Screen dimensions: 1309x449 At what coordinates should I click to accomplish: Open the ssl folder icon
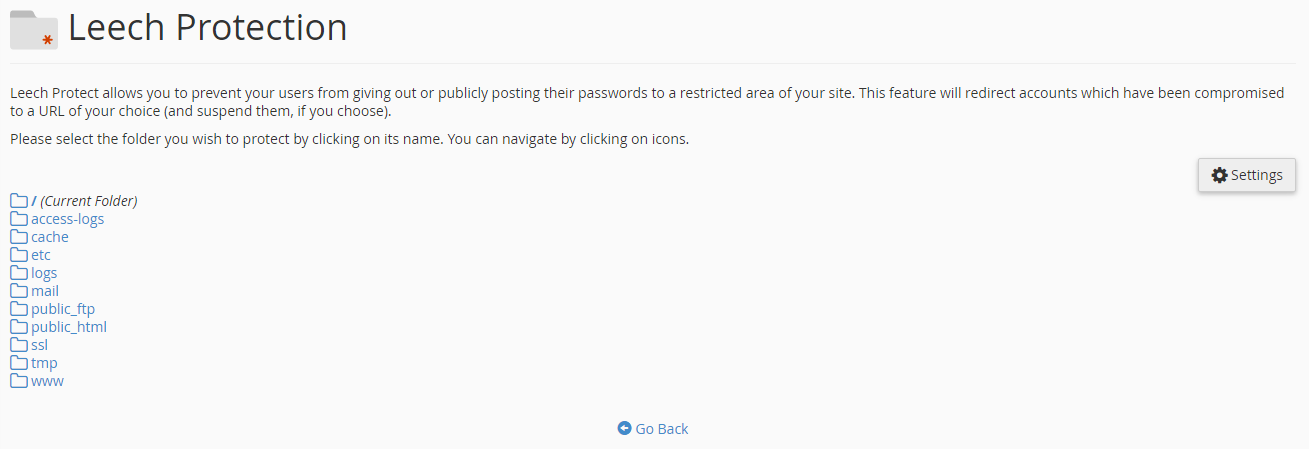(19, 345)
